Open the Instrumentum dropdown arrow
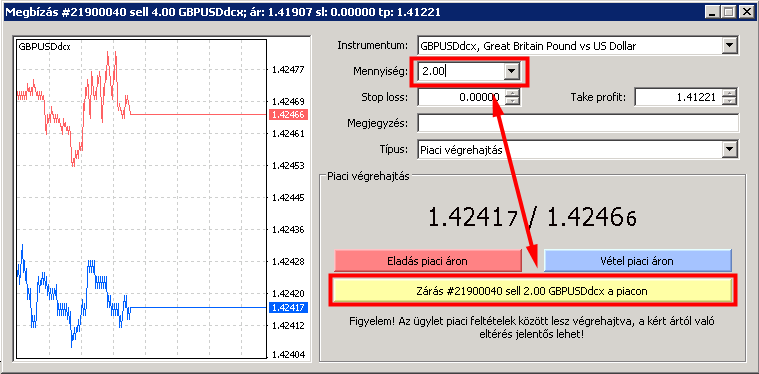Screen dimensions: 759x374 point(728,46)
